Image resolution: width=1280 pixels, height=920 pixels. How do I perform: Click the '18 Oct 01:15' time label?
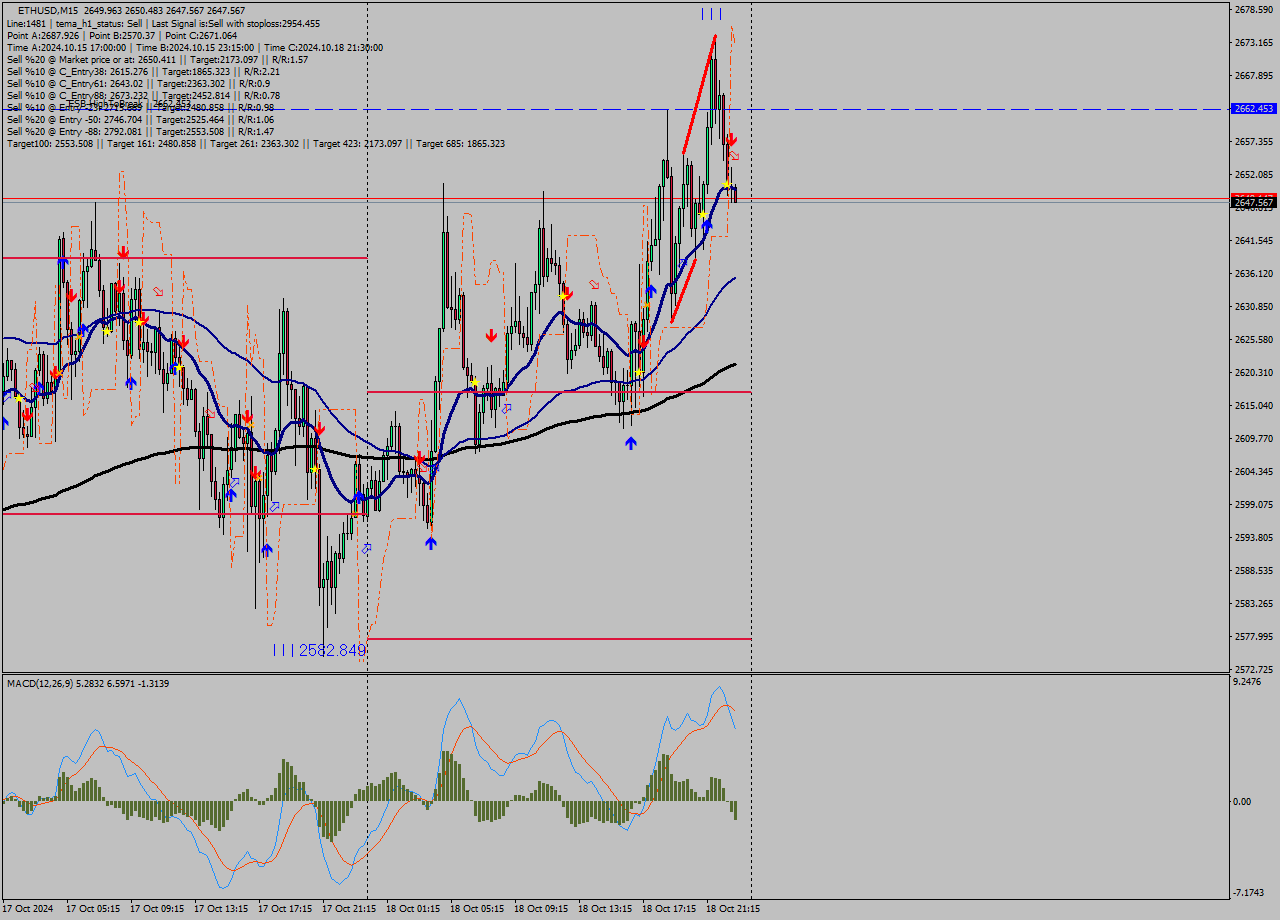point(413,910)
